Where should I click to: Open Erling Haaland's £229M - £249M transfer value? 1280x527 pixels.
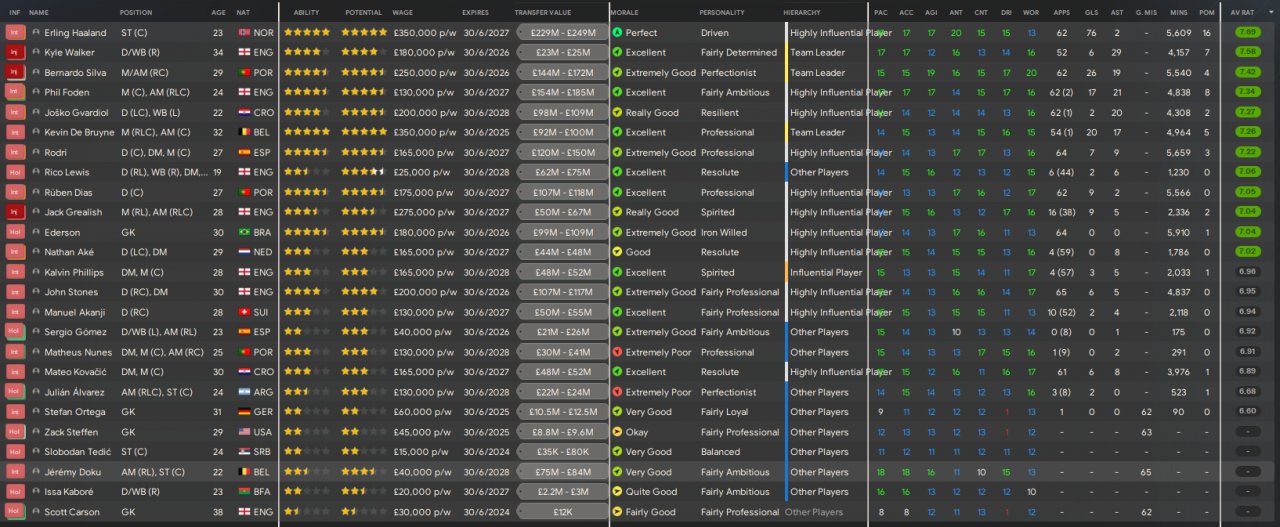pos(563,32)
